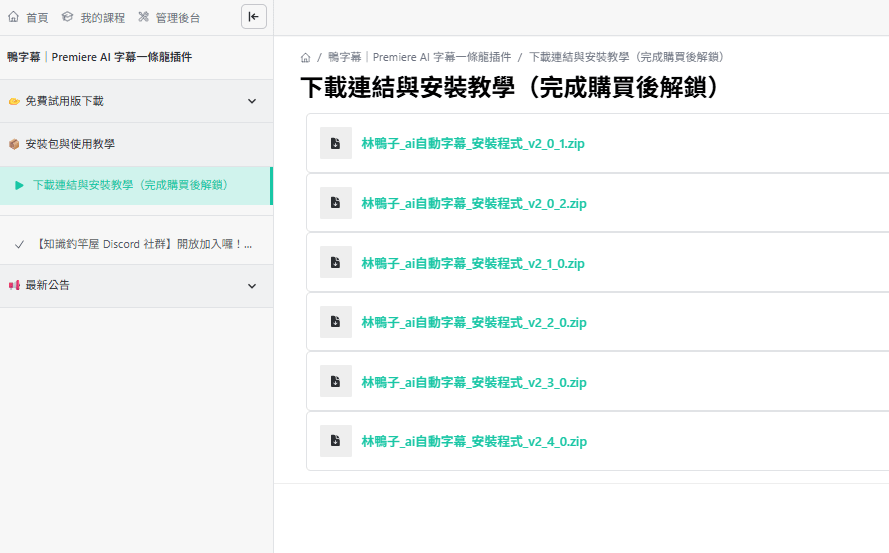Expand the 免費試用版下載 section chevron
This screenshot has height=553, width=889.
click(x=252, y=101)
